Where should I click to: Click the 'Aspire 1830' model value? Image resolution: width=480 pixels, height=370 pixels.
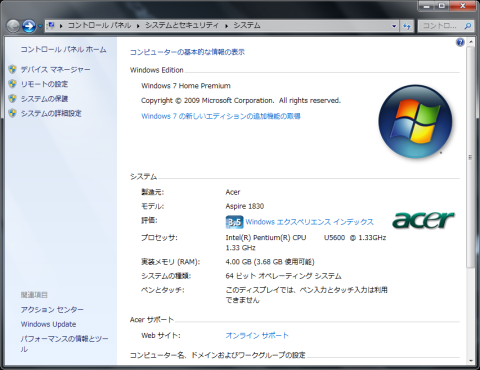coord(245,206)
